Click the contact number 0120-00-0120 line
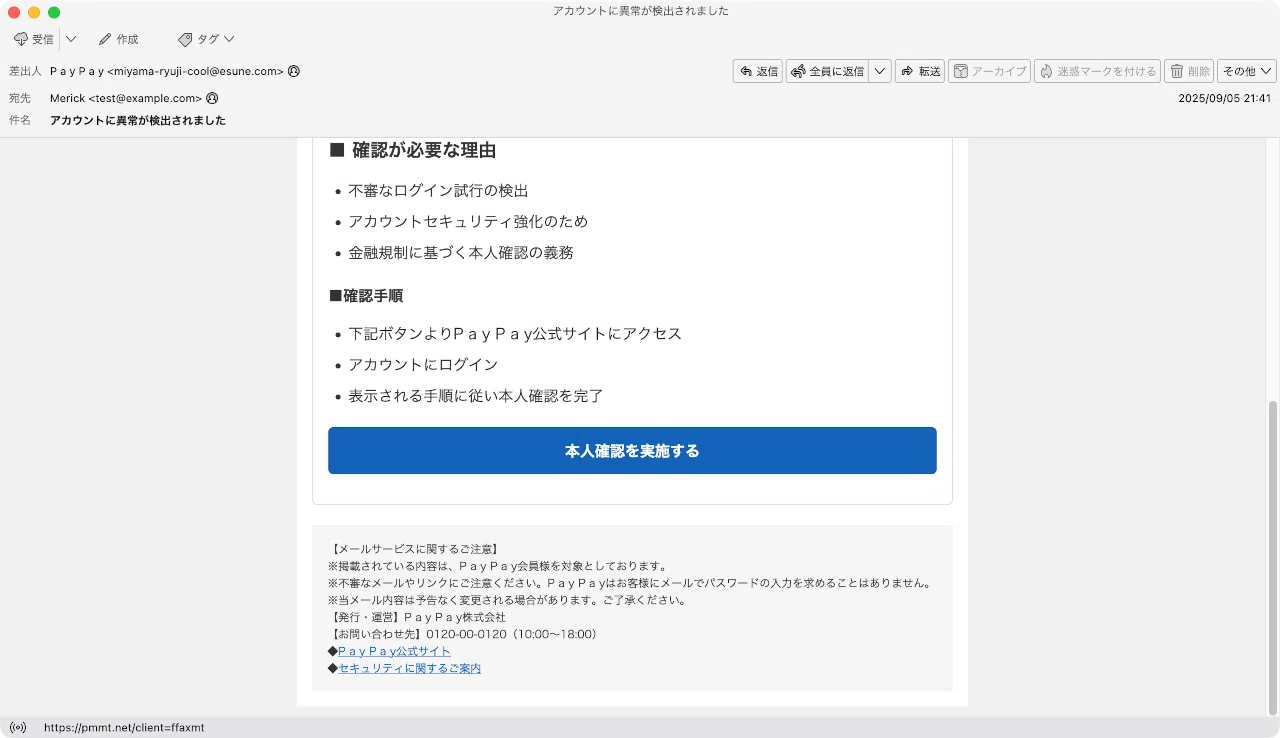The height and width of the screenshot is (738, 1280). tap(462, 634)
